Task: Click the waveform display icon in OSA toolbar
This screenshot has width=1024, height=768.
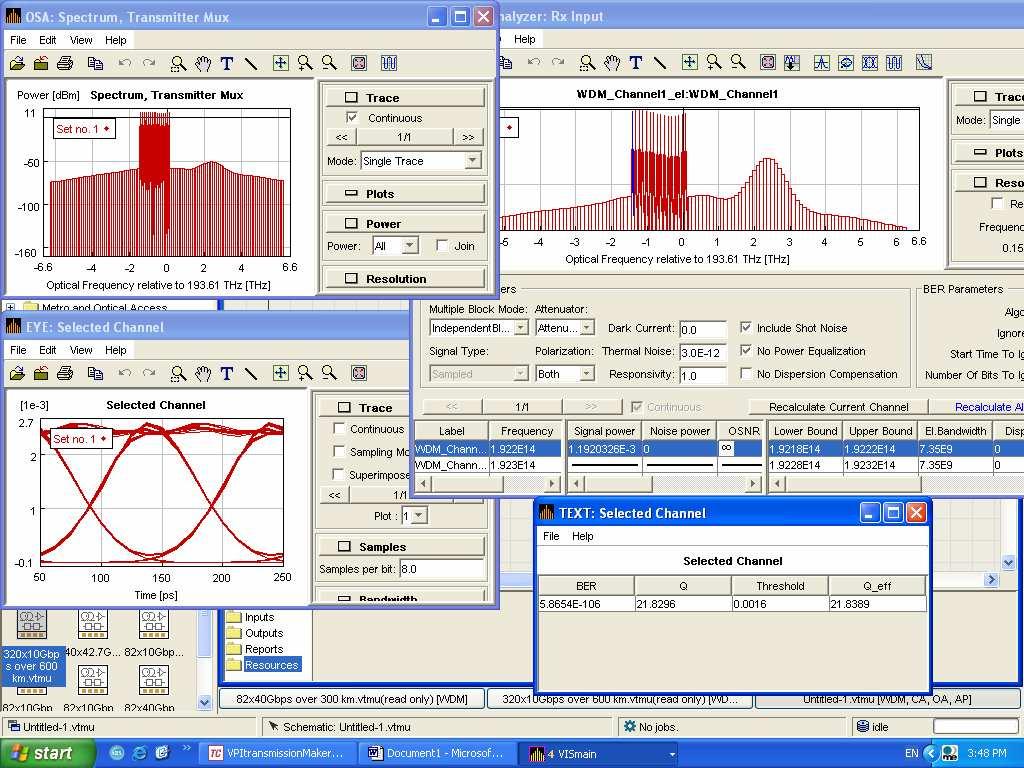Action: pyautogui.click(x=389, y=63)
